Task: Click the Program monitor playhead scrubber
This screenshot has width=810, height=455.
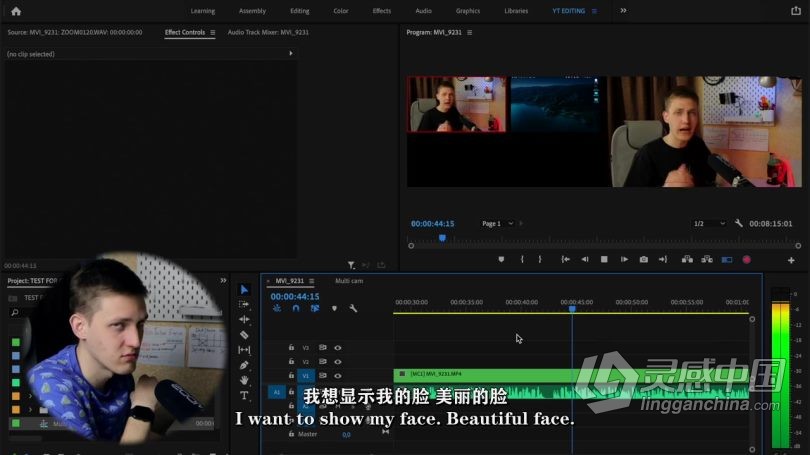Action: 442,238
